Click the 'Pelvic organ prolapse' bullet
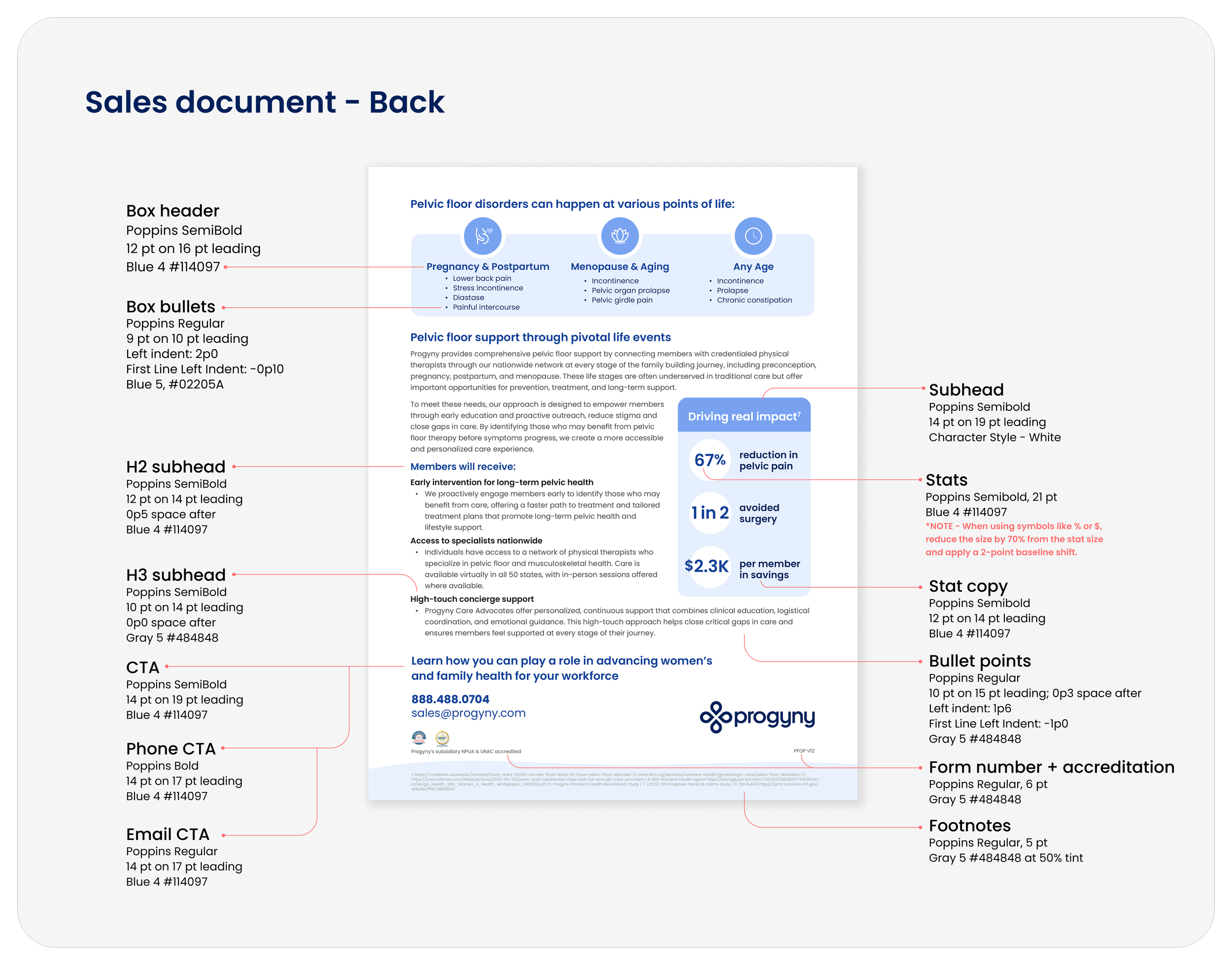 click(x=630, y=291)
